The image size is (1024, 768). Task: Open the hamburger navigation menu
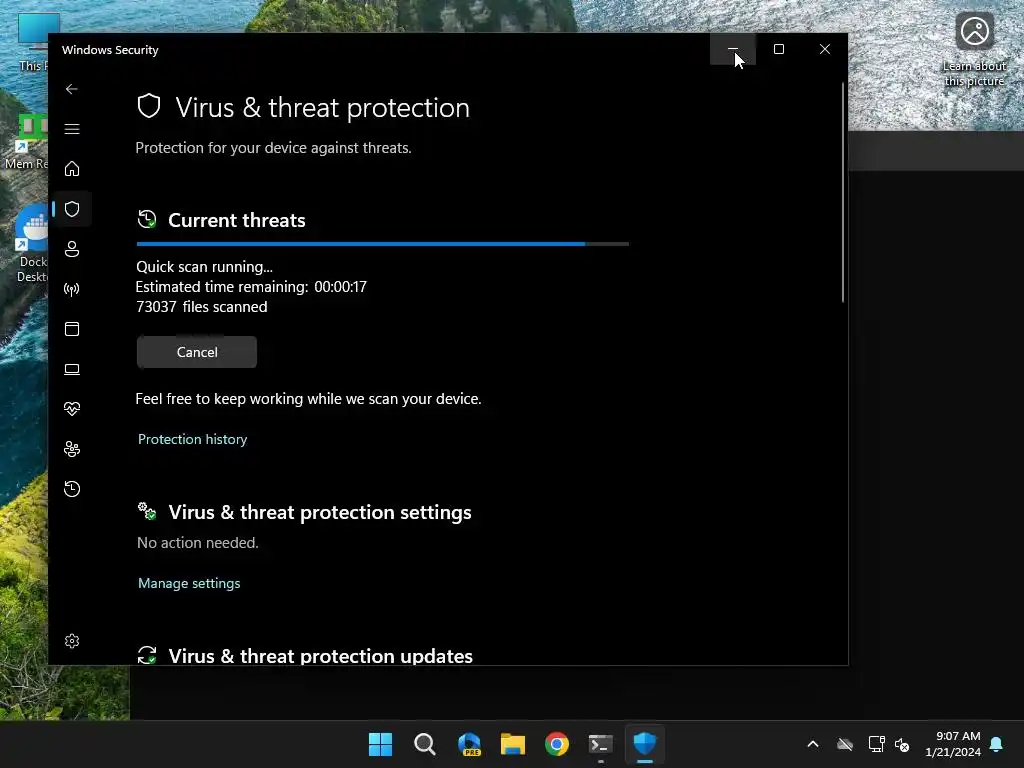tap(72, 129)
